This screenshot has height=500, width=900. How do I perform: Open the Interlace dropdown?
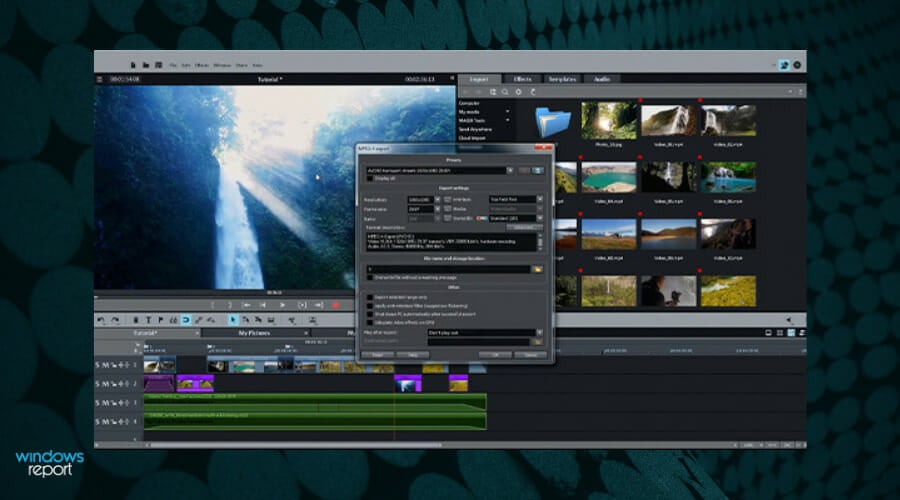click(540, 199)
